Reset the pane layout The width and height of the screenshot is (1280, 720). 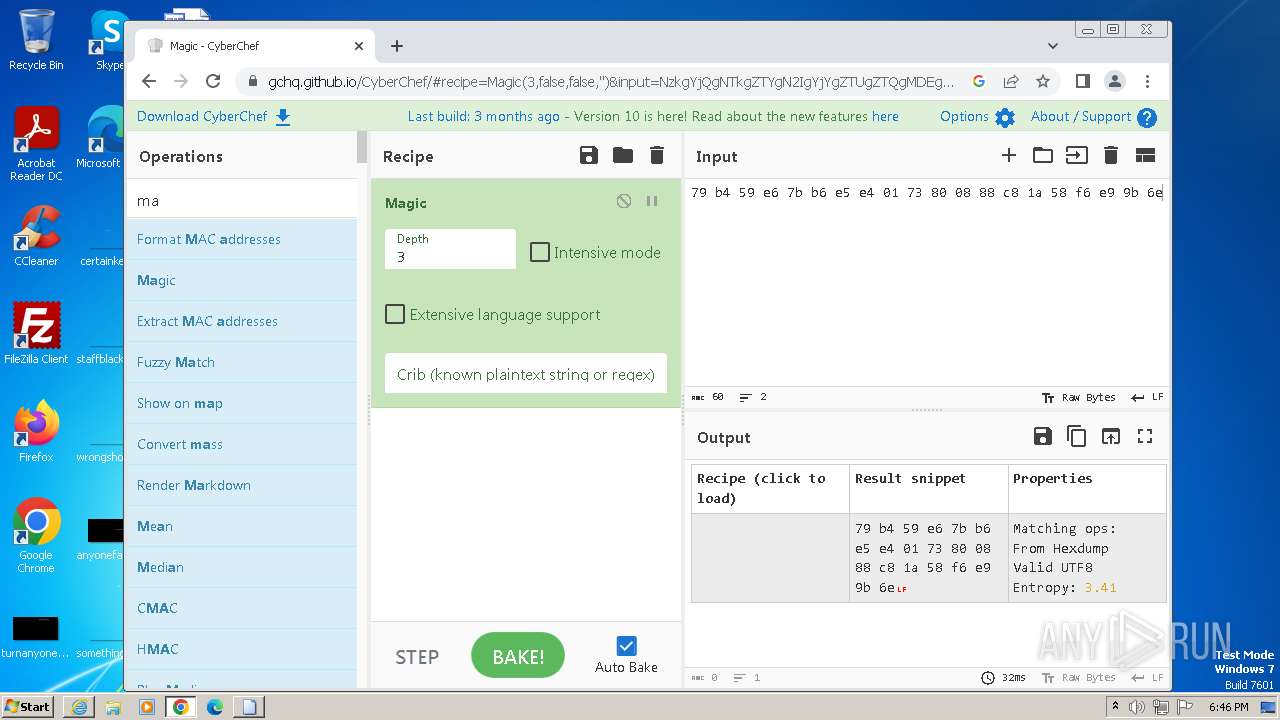[x=1145, y=155]
